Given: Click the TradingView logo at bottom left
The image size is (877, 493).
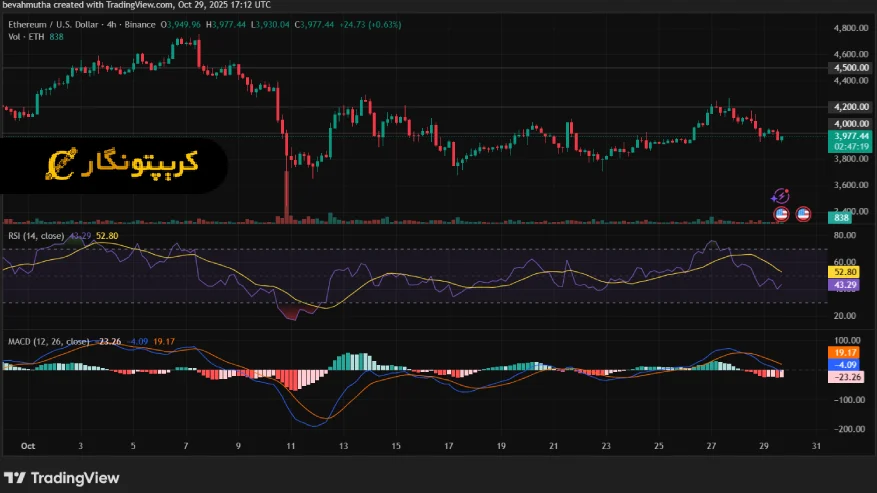Looking at the screenshot, I should [60, 477].
